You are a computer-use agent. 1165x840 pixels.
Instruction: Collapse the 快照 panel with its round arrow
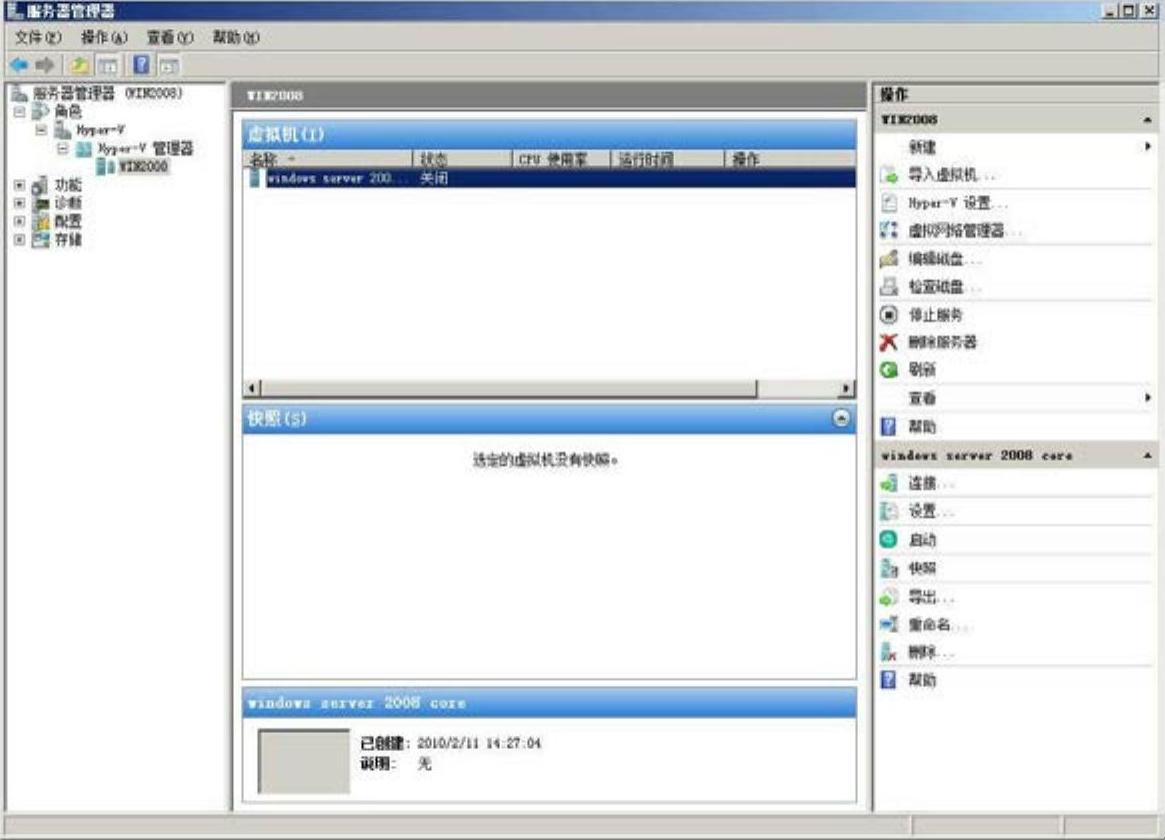click(840, 418)
